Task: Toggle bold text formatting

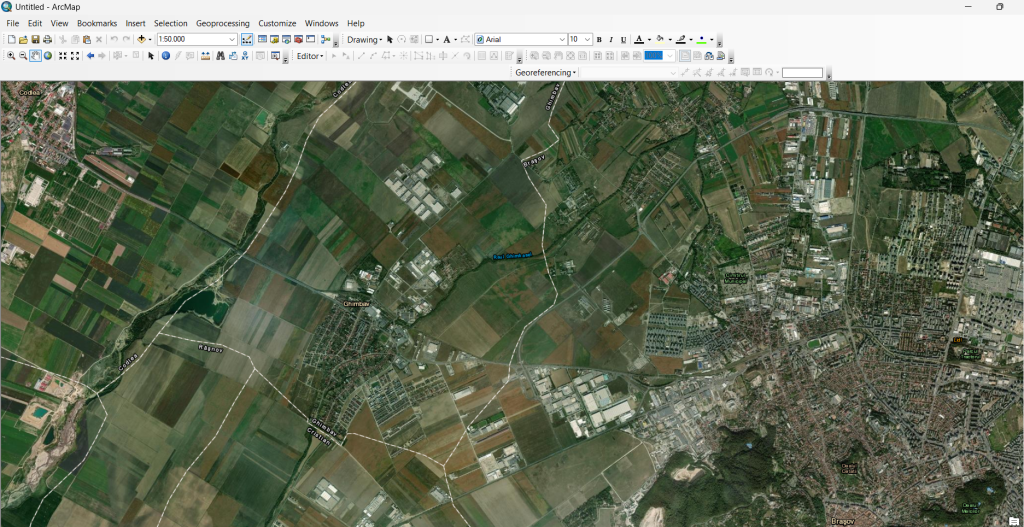Action: point(599,39)
